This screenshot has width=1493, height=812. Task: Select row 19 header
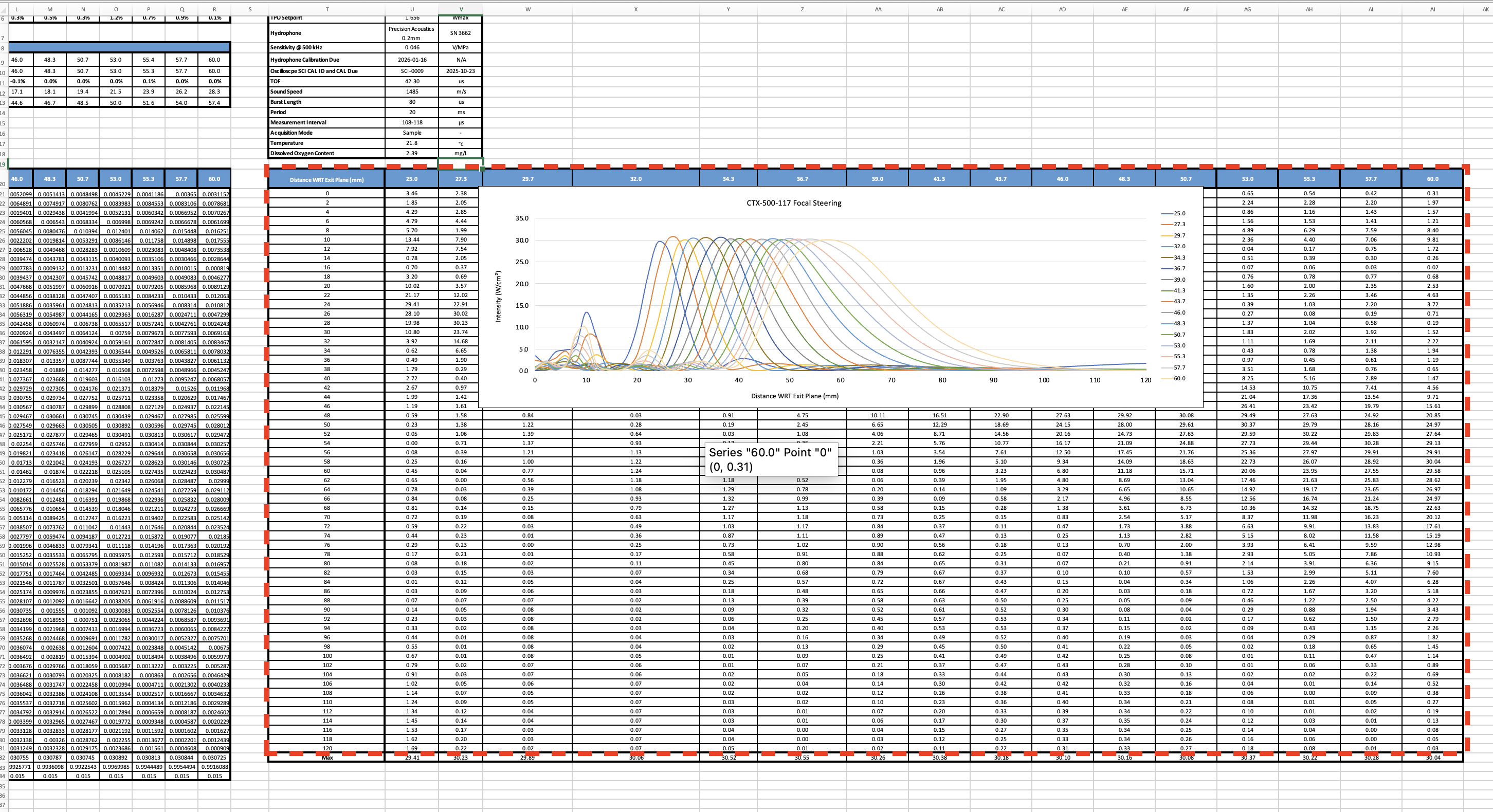[x=3, y=164]
